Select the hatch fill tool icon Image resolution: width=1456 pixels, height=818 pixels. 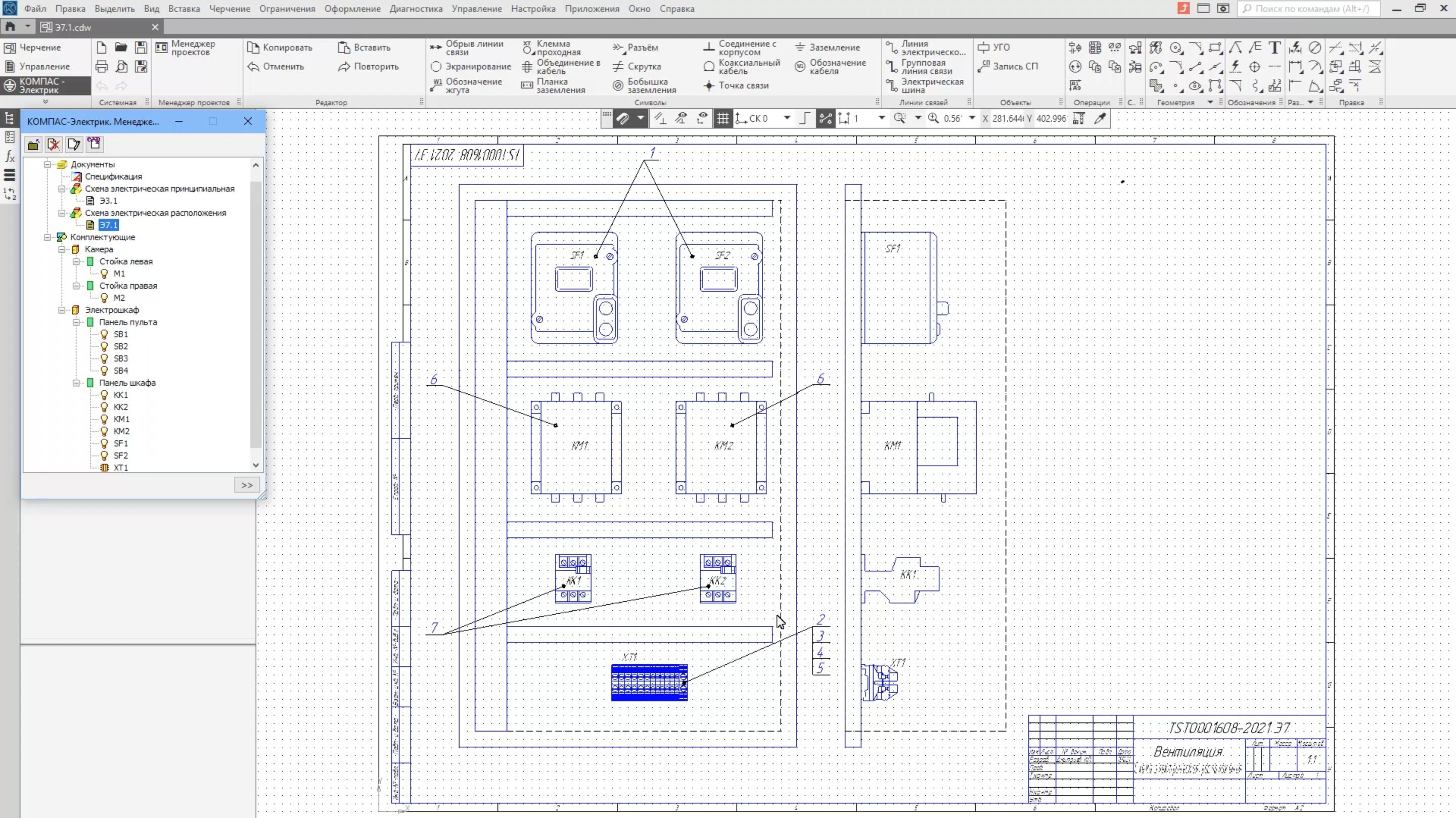[1156, 86]
